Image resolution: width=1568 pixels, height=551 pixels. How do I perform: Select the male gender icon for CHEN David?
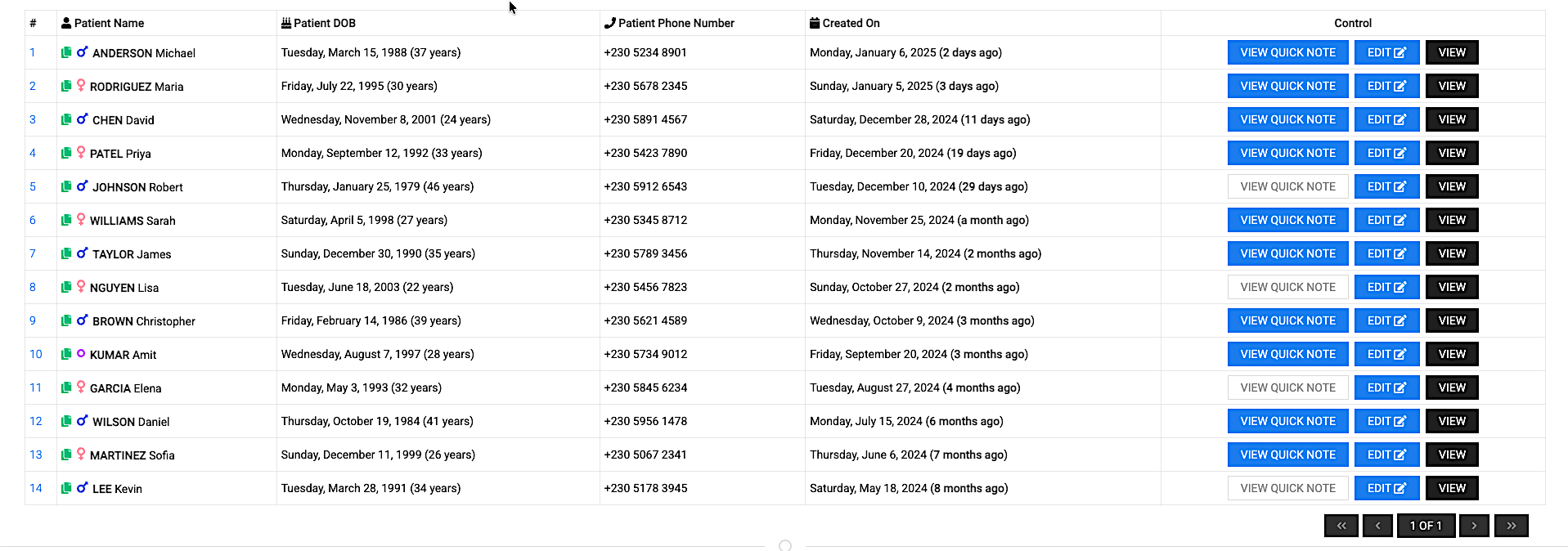[82, 119]
